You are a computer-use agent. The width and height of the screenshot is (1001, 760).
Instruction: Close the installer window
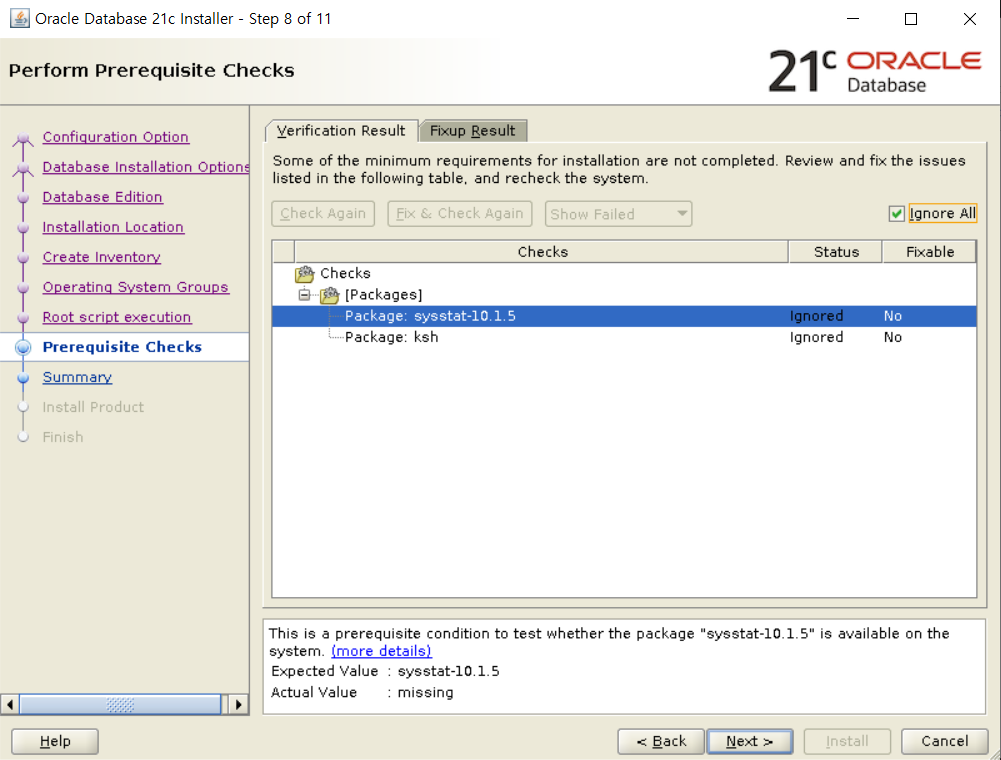pyautogui.click(x=970, y=19)
